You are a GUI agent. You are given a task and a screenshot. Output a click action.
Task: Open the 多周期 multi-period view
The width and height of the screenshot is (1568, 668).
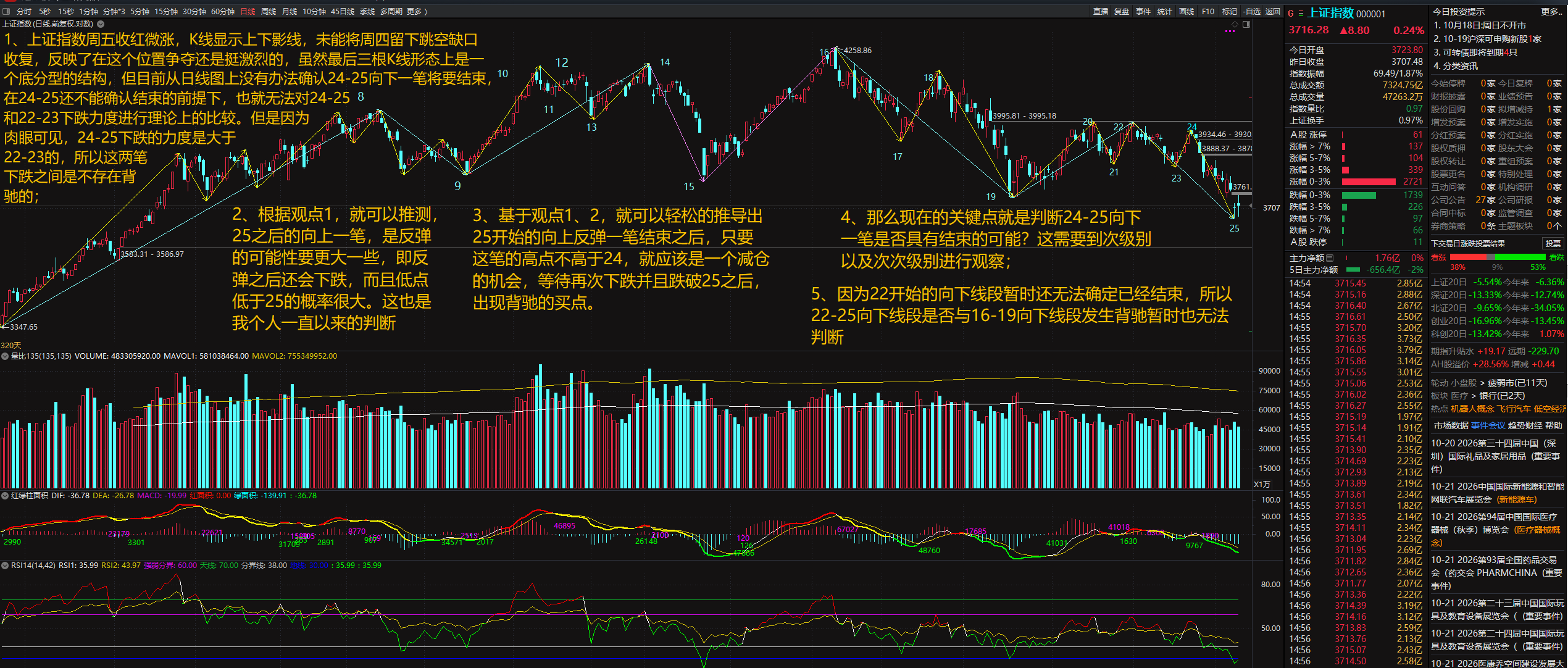pyautogui.click(x=391, y=11)
